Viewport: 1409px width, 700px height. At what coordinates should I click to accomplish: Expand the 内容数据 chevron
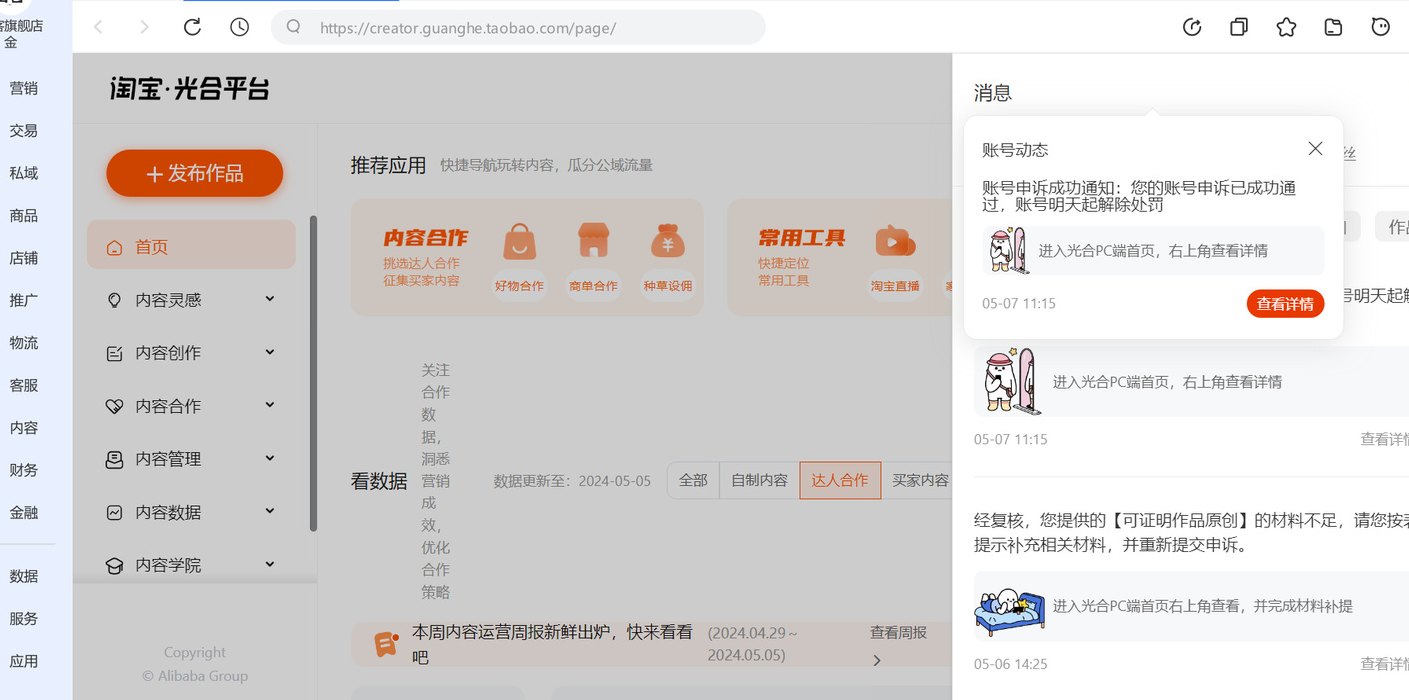(270, 510)
